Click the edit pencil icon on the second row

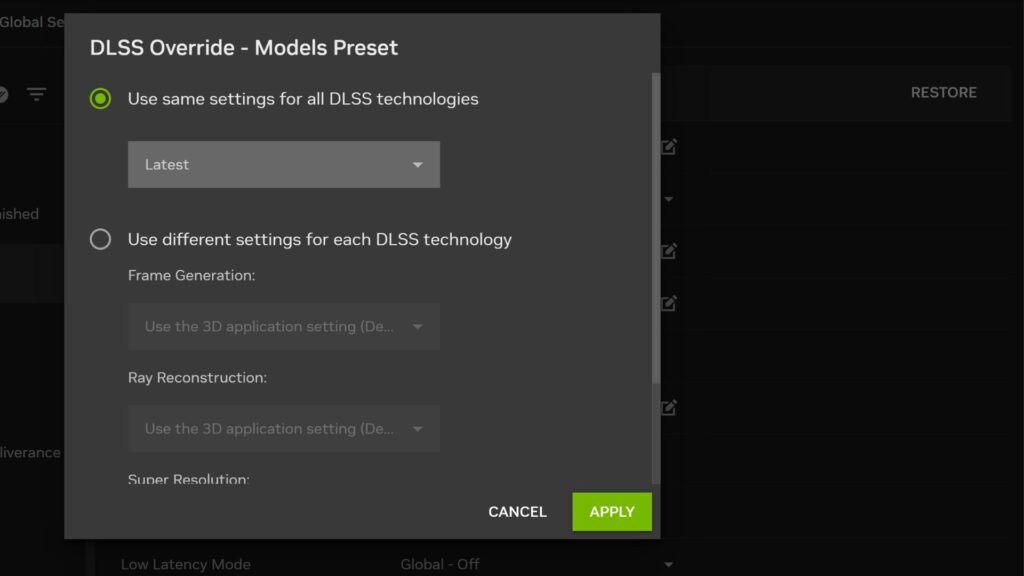point(667,250)
